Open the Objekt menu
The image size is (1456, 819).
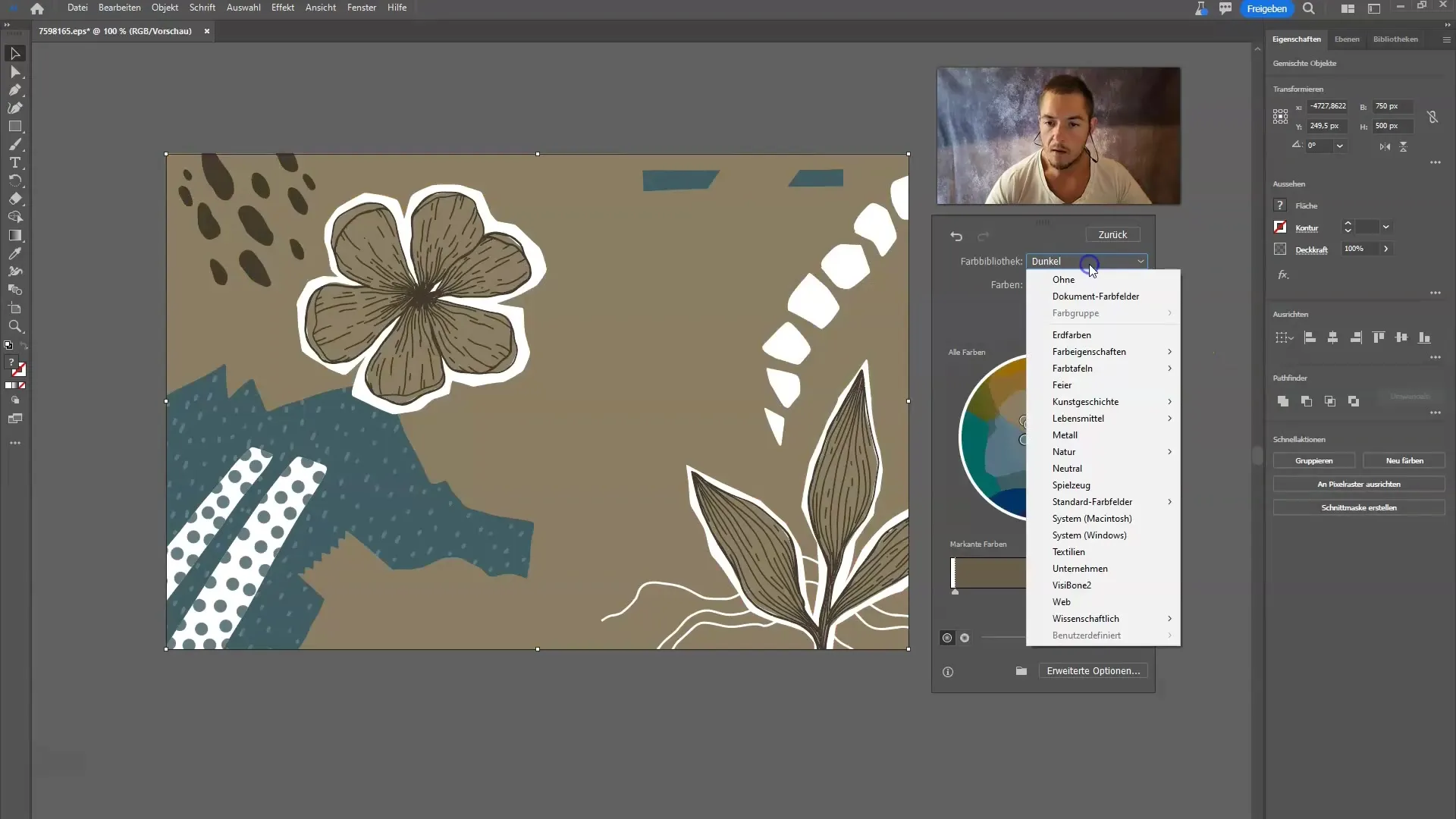pyautogui.click(x=165, y=8)
